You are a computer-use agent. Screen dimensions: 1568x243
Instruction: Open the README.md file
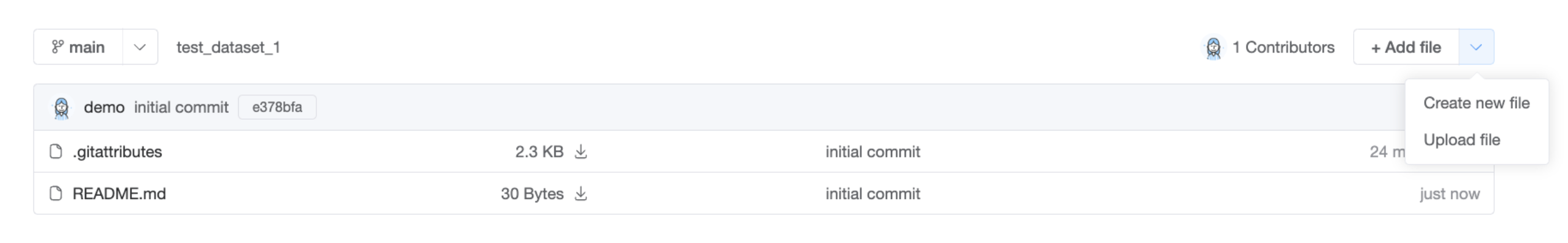[x=119, y=194]
